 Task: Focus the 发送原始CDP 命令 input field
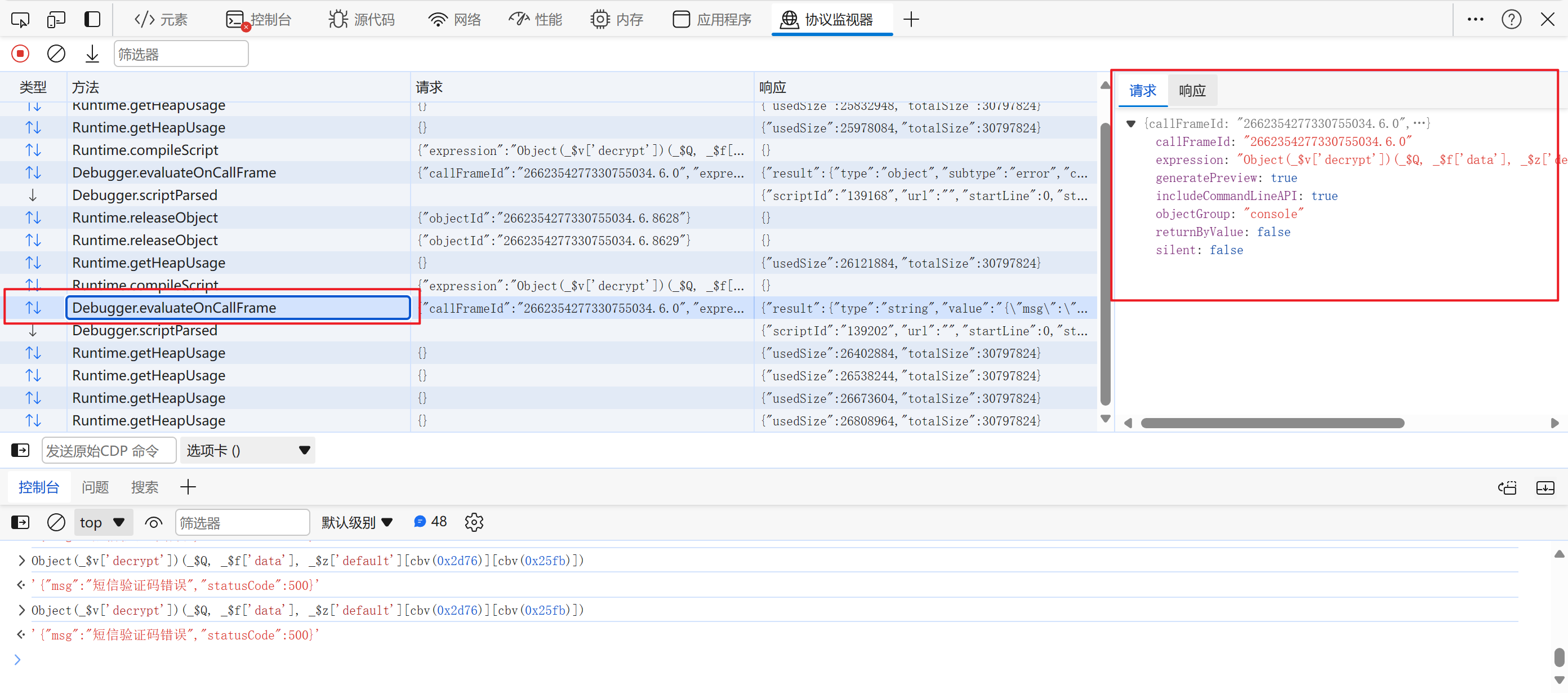109,450
